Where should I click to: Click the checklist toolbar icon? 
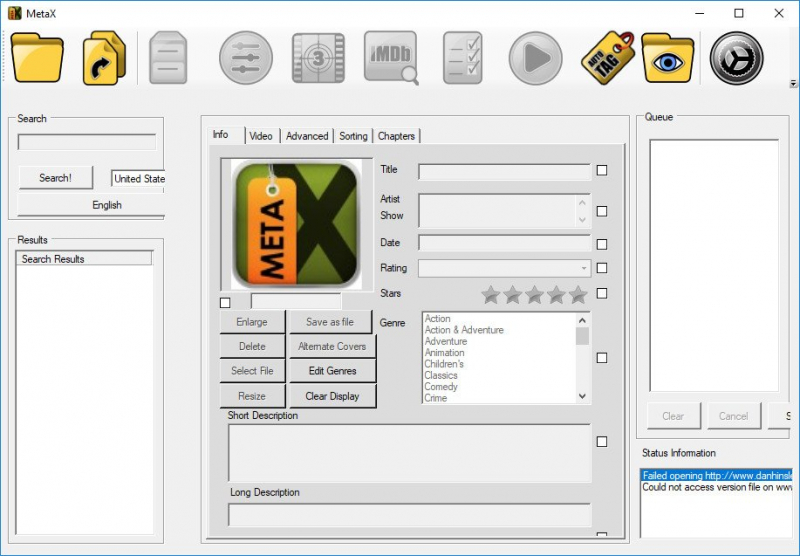(463, 58)
